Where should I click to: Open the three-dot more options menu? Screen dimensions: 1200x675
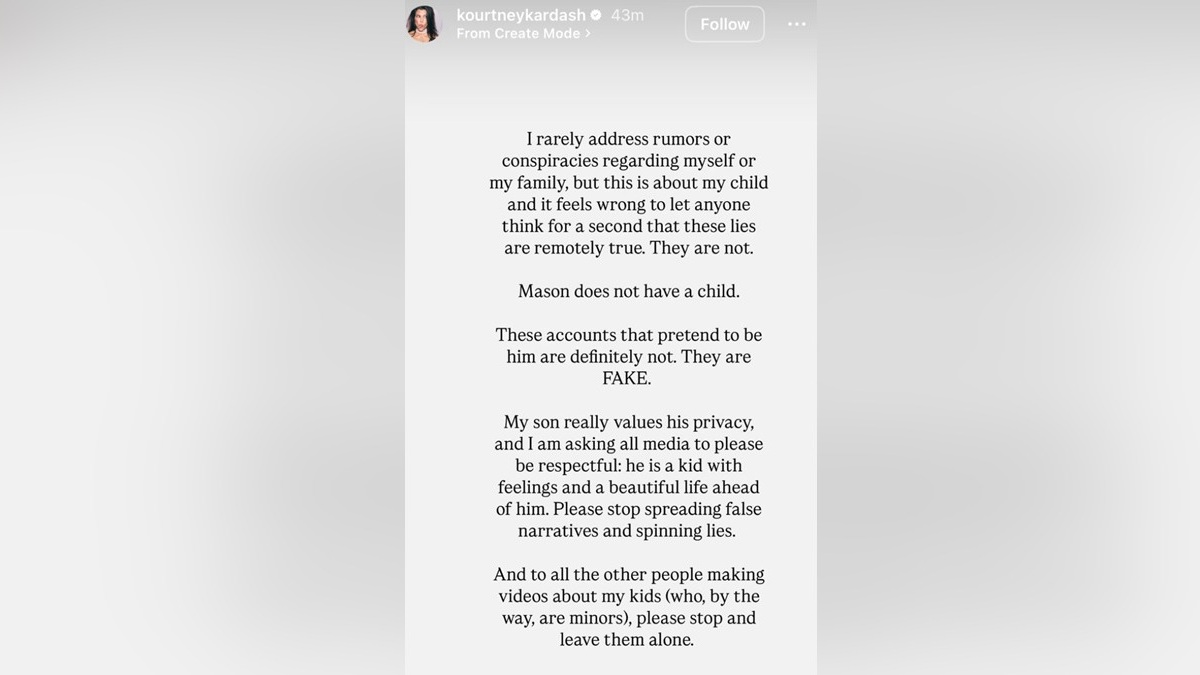tap(796, 24)
